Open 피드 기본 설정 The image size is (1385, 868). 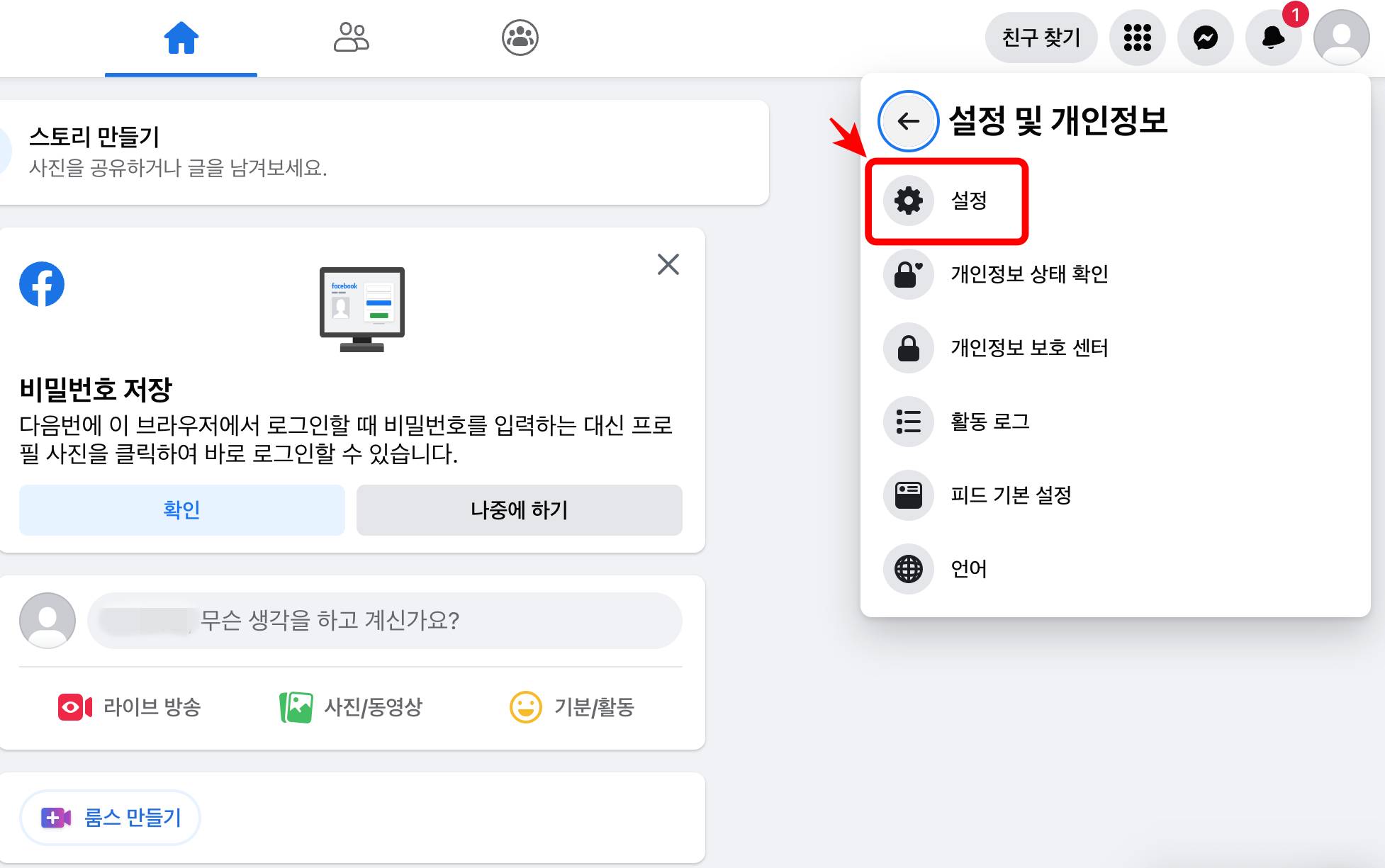click(x=1011, y=496)
